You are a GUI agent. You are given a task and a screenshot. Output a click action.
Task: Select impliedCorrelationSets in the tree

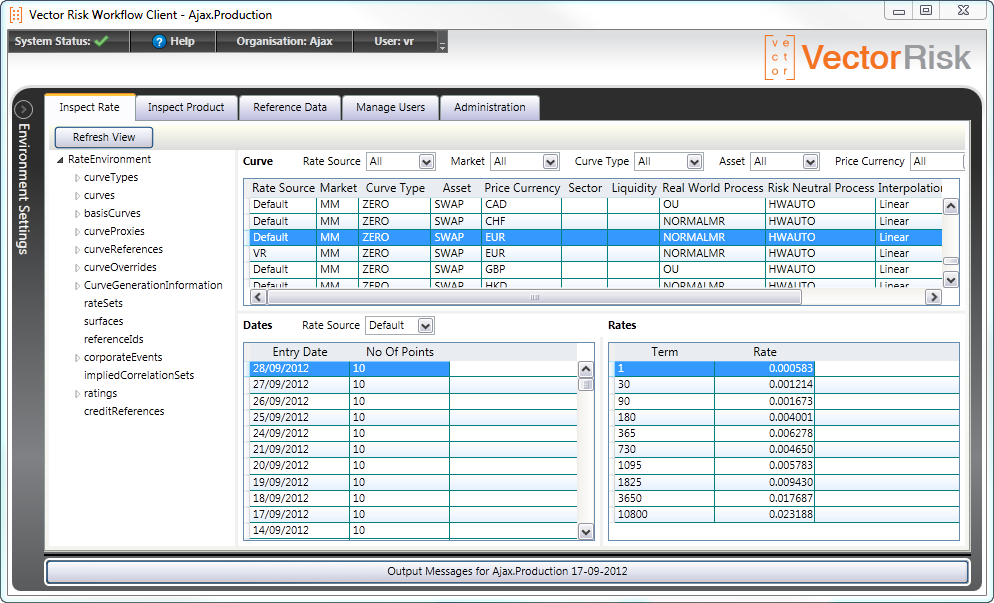tap(139, 375)
